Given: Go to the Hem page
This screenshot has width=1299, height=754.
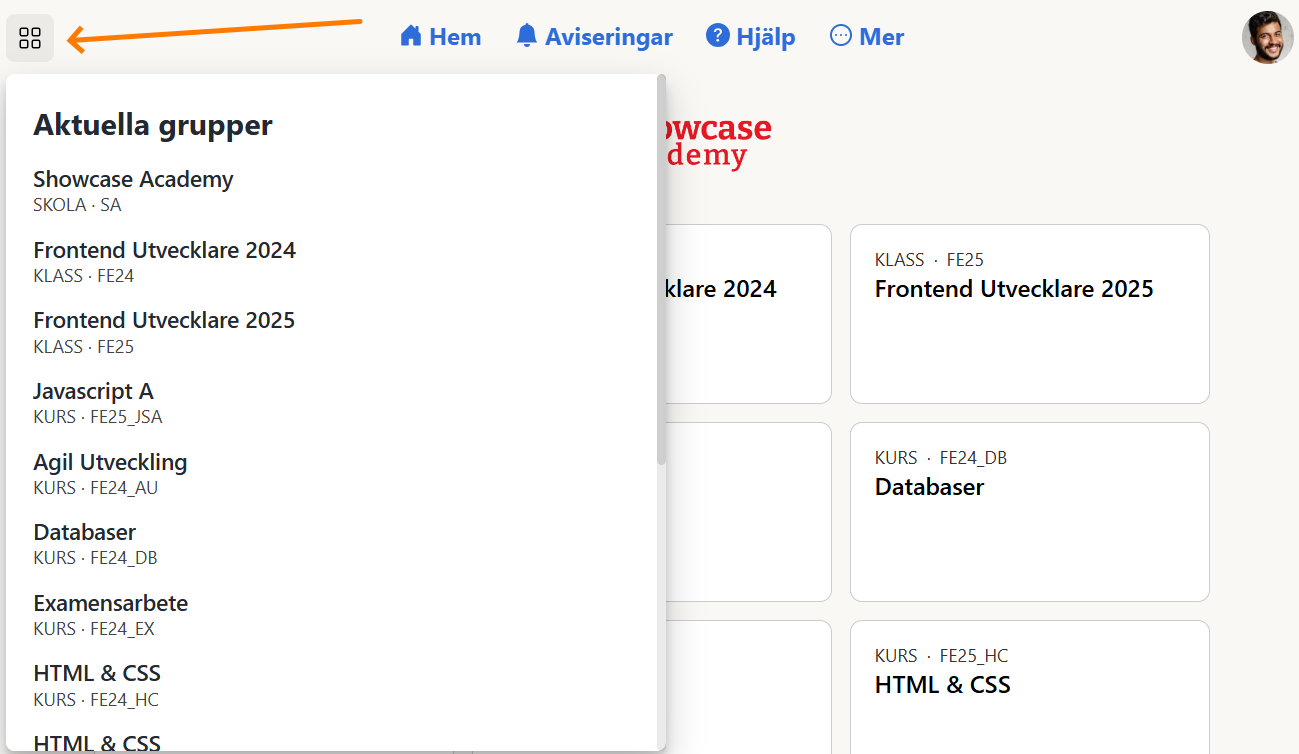Looking at the screenshot, I should click(455, 37).
